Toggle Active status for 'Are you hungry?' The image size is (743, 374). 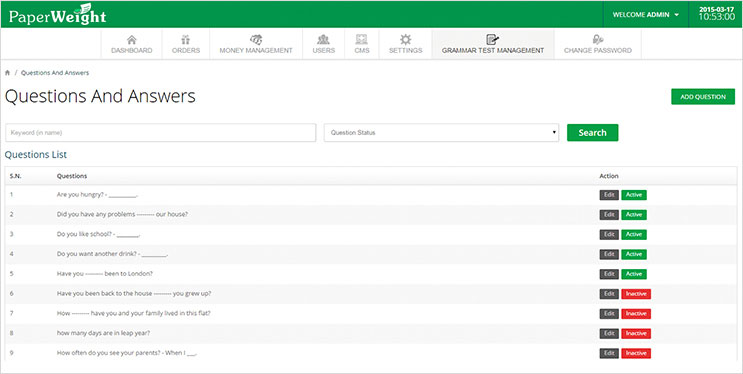[x=634, y=195]
